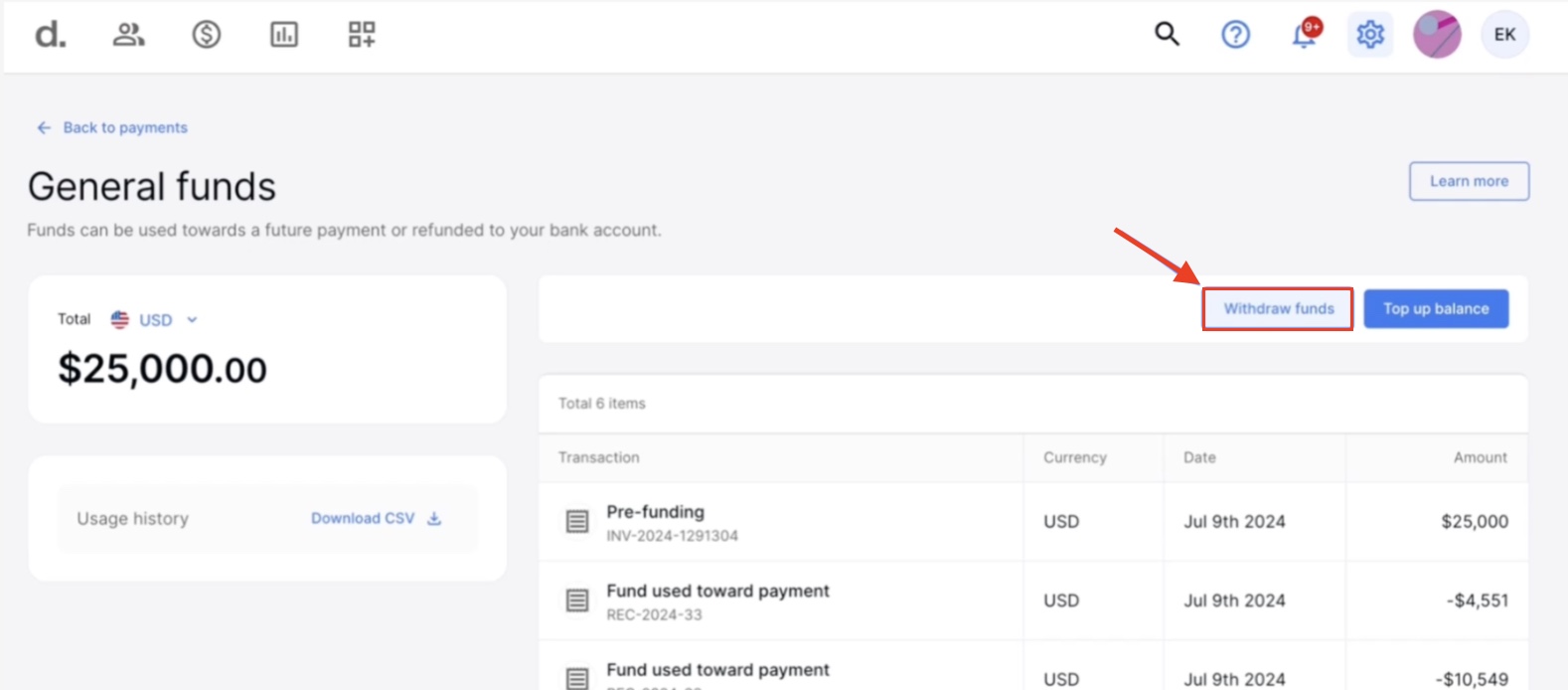Click the Learn more button

(x=1469, y=181)
